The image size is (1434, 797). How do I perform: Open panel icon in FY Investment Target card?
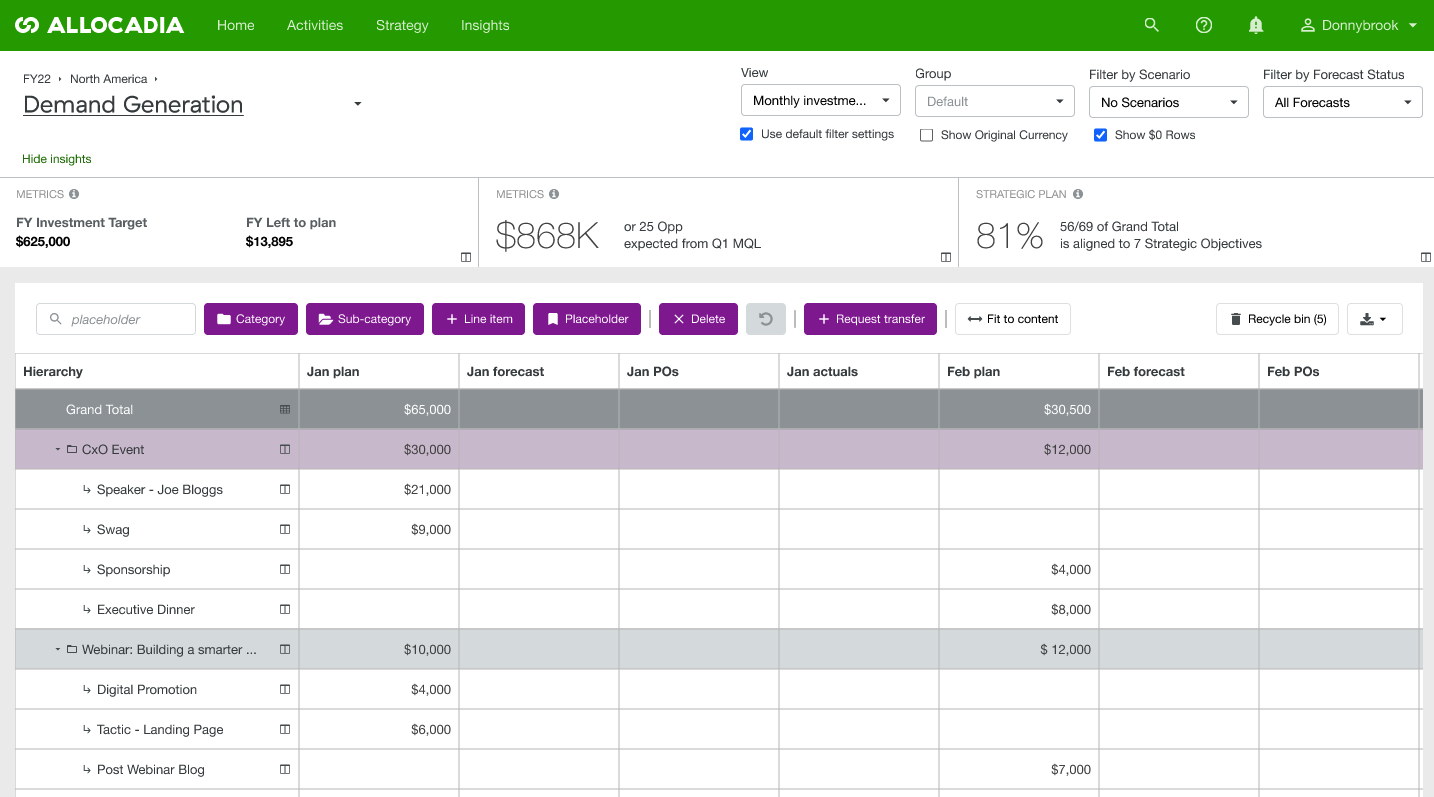[x=466, y=257]
